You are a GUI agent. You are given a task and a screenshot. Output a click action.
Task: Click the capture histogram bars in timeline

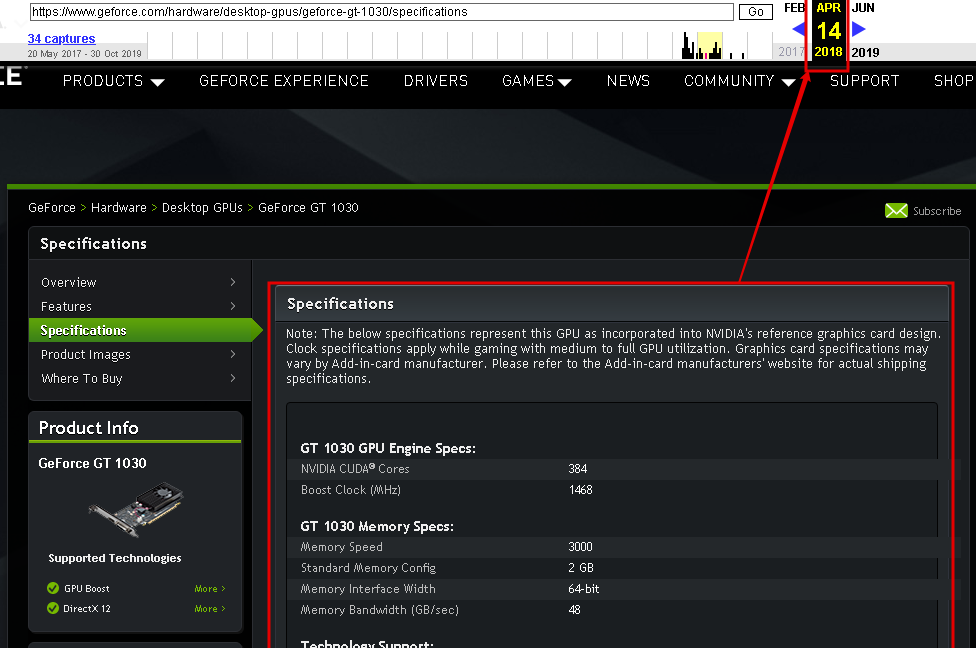click(702, 47)
